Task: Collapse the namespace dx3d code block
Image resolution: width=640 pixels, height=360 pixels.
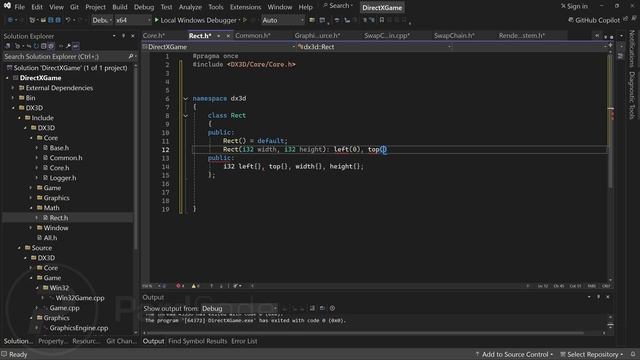Action: coord(186,98)
